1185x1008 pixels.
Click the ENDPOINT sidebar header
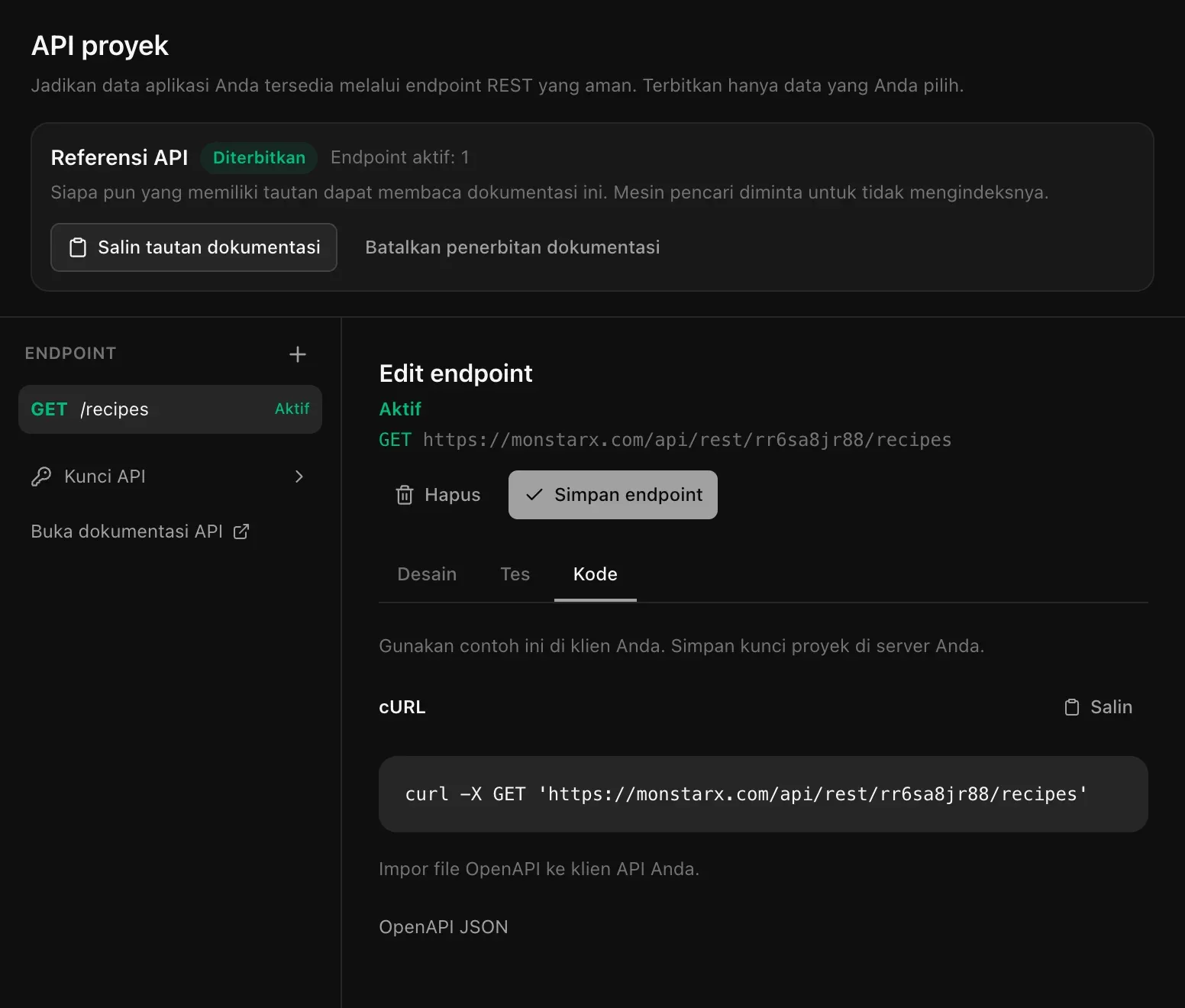70,353
